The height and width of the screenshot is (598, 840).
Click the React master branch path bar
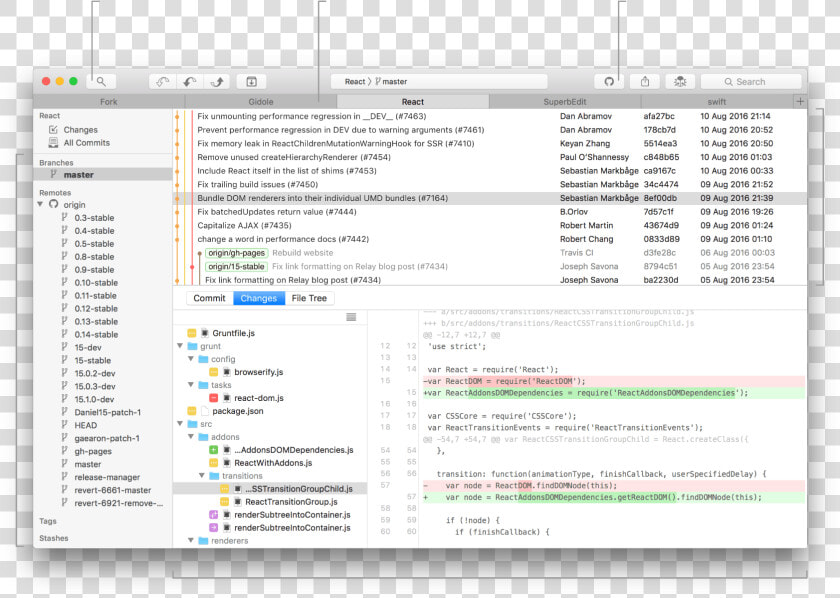439,81
